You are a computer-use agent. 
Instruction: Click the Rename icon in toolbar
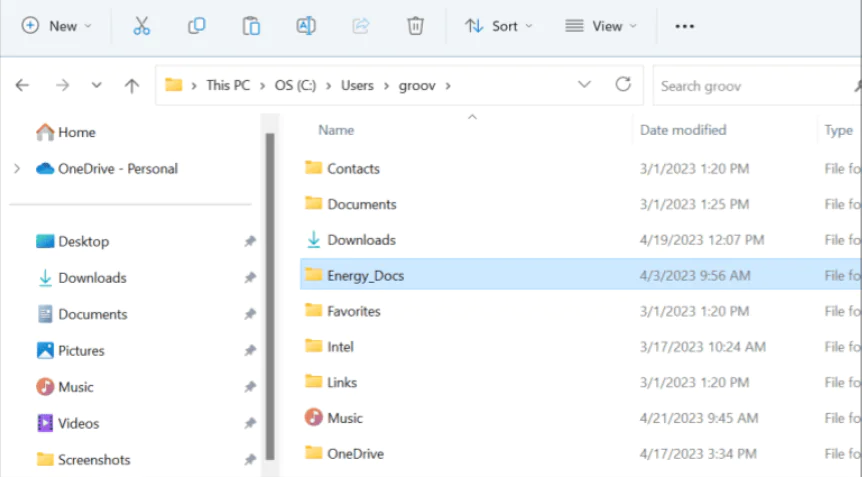tap(306, 26)
